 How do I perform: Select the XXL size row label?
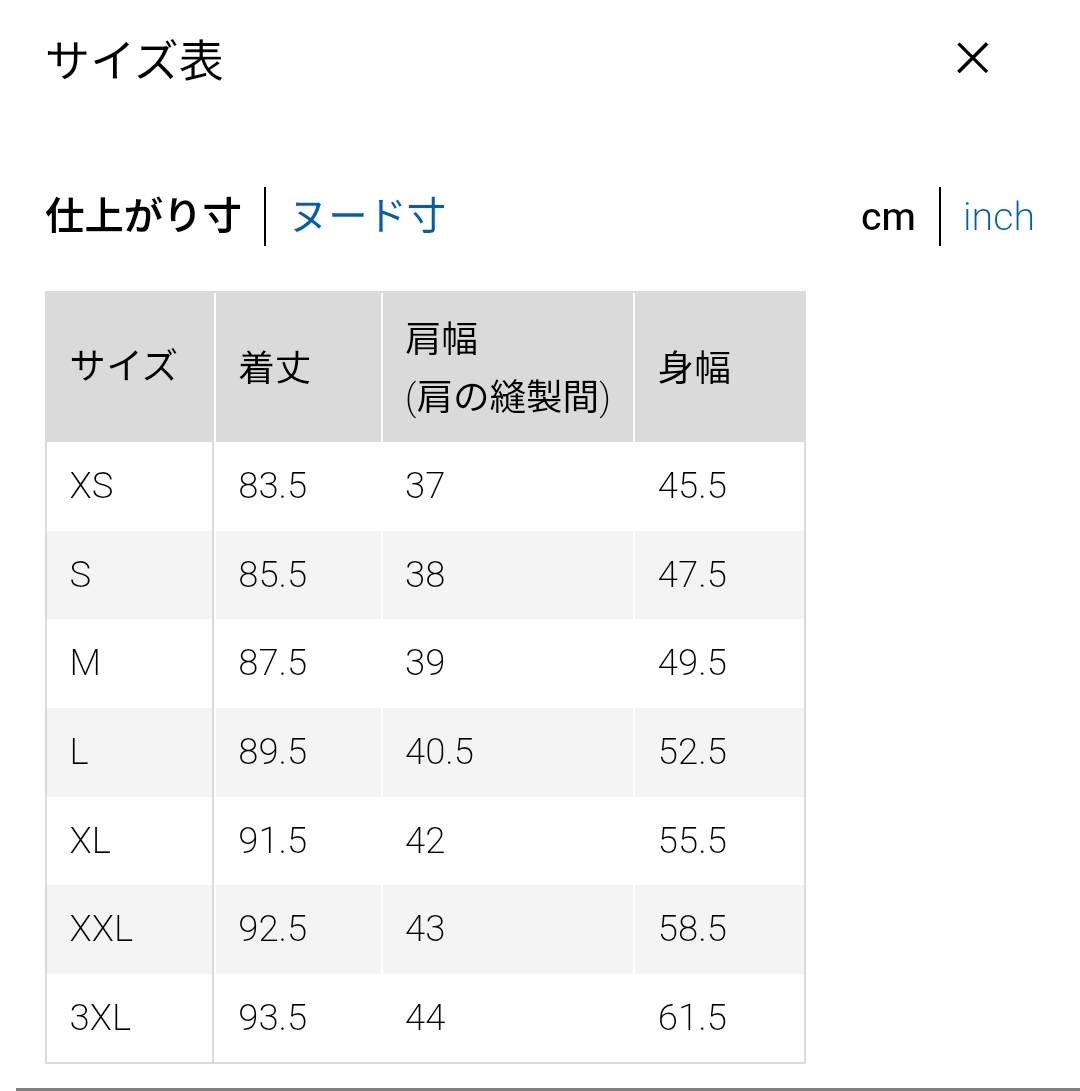pyautogui.click(x=101, y=929)
